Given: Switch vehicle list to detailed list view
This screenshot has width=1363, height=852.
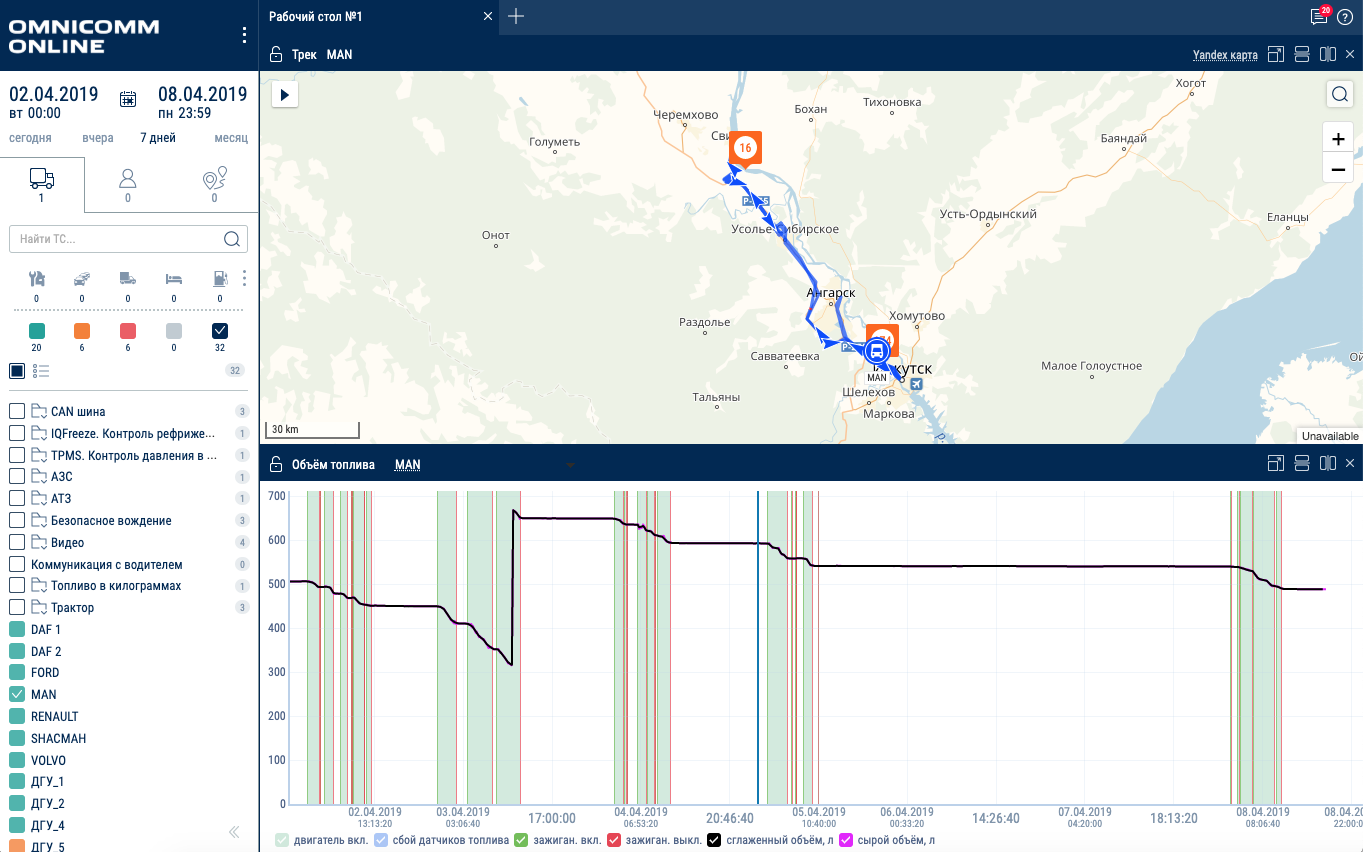Looking at the screenshot, I should (x=41, y=370).
